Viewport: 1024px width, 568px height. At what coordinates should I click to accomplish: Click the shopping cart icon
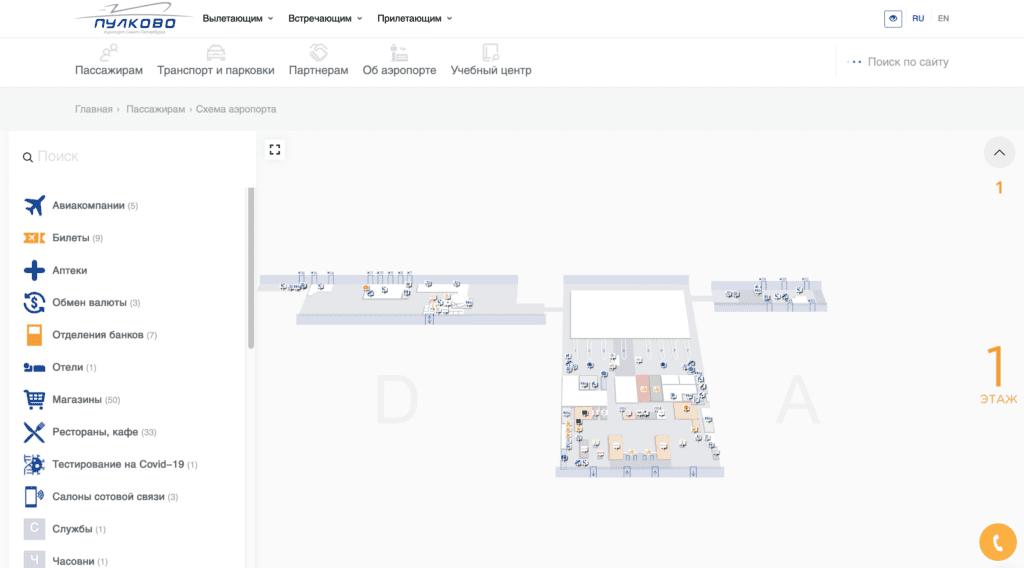(34, 399)
